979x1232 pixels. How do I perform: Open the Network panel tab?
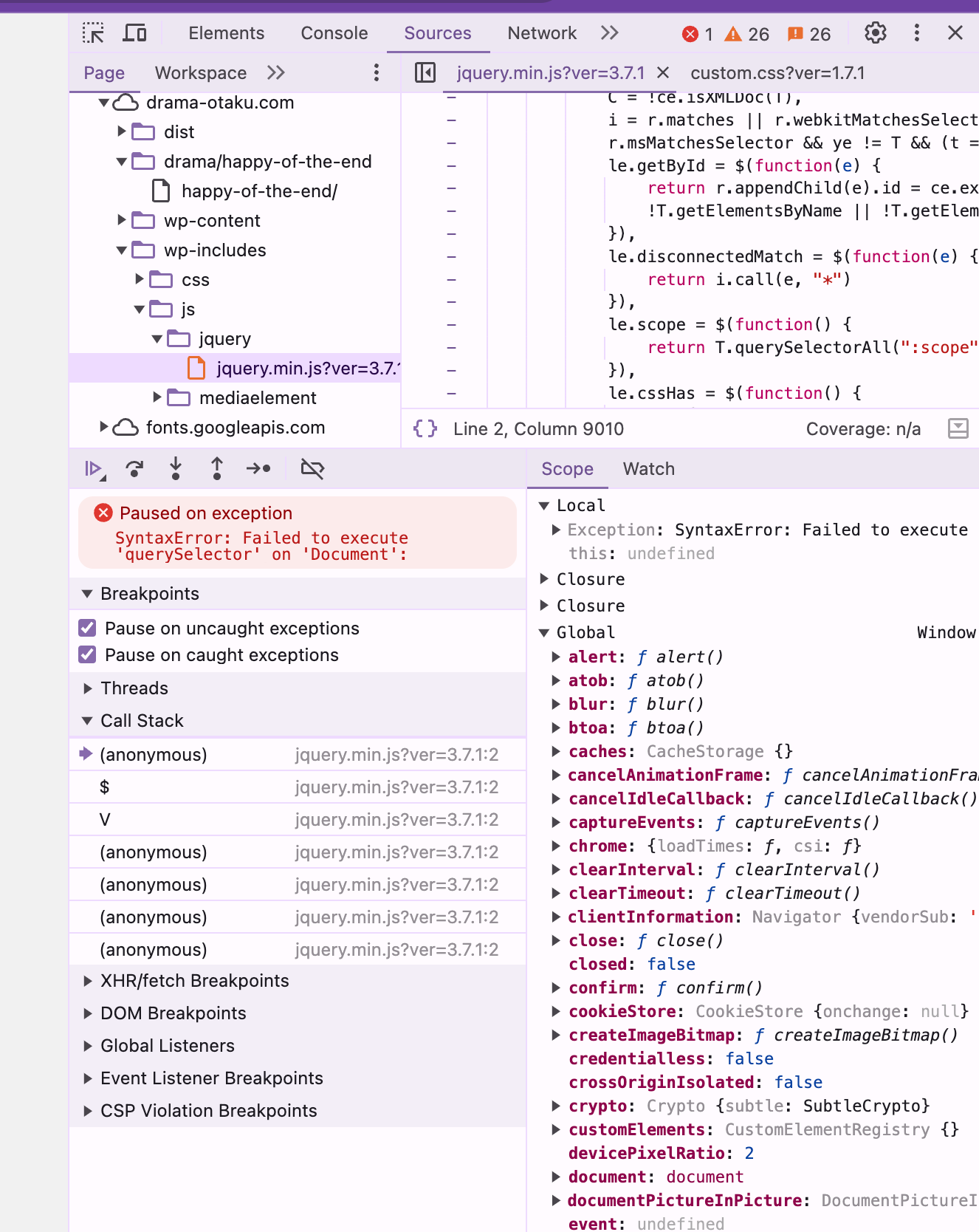point(542,33)
